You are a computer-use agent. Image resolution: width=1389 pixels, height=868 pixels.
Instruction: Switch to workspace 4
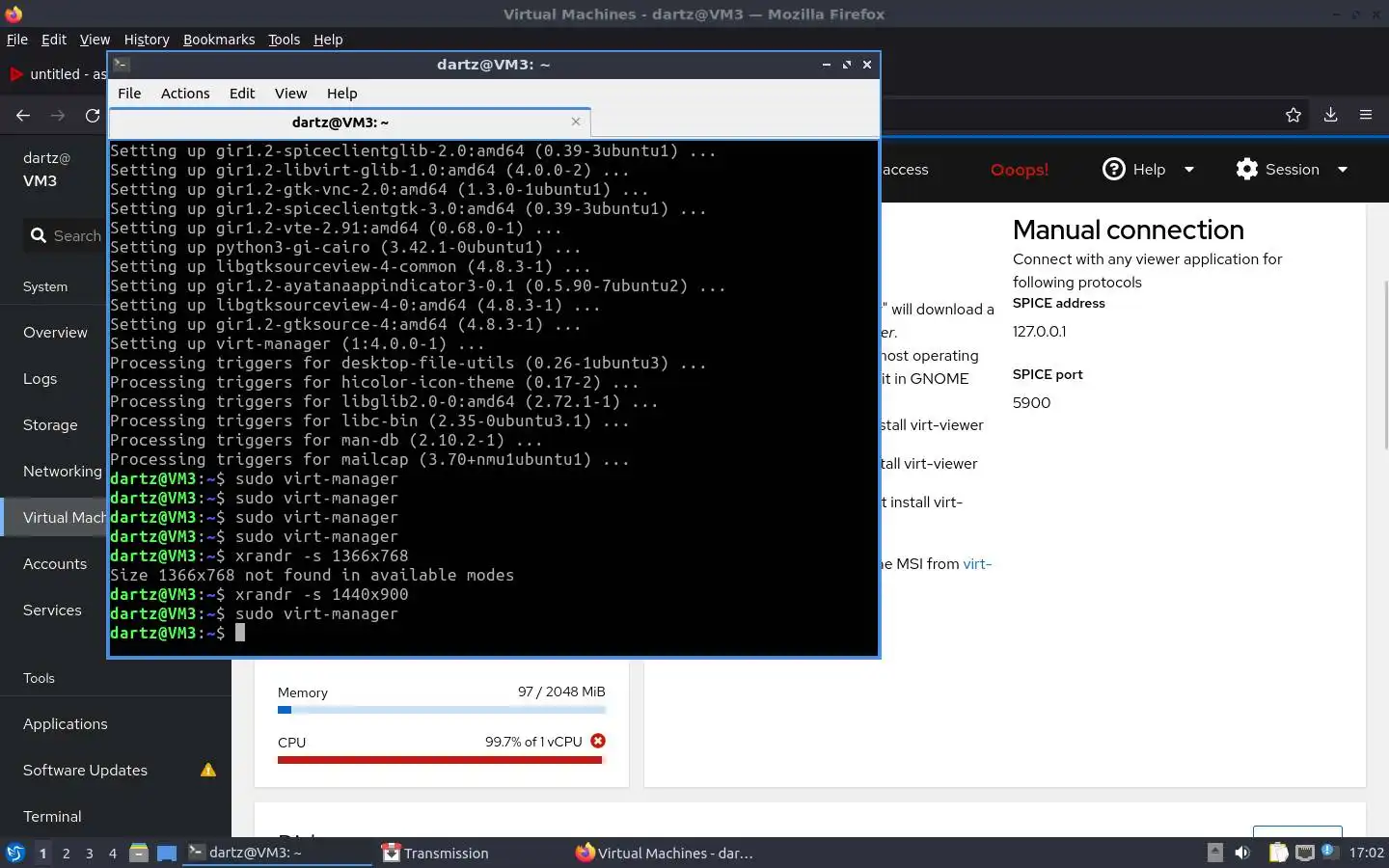click(x=112, y=853)
